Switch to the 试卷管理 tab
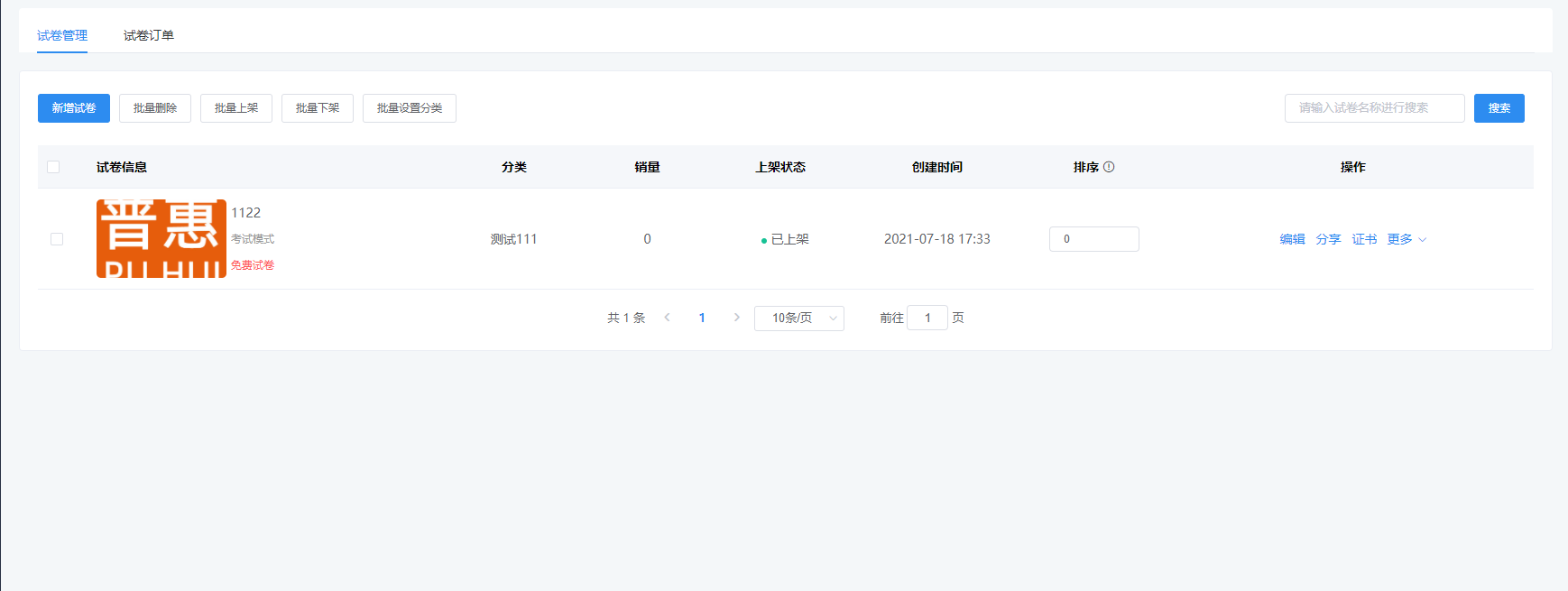Image resolution: width=1568 pixels, height=591 pixels. point(62,35)
